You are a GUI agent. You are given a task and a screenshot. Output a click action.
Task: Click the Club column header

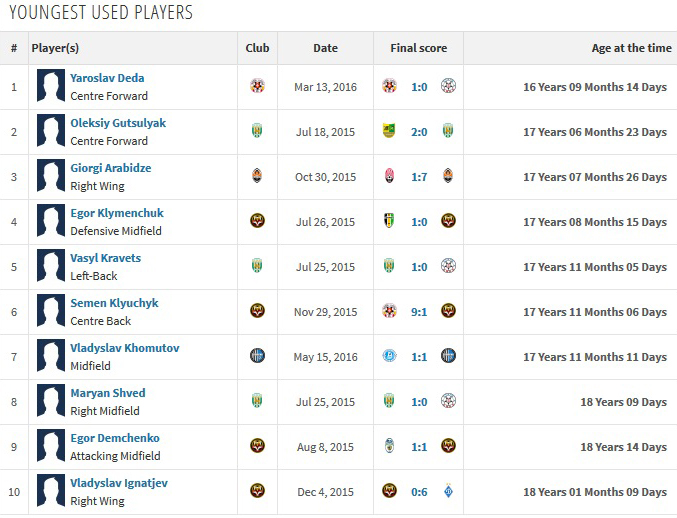coord(257,48)
